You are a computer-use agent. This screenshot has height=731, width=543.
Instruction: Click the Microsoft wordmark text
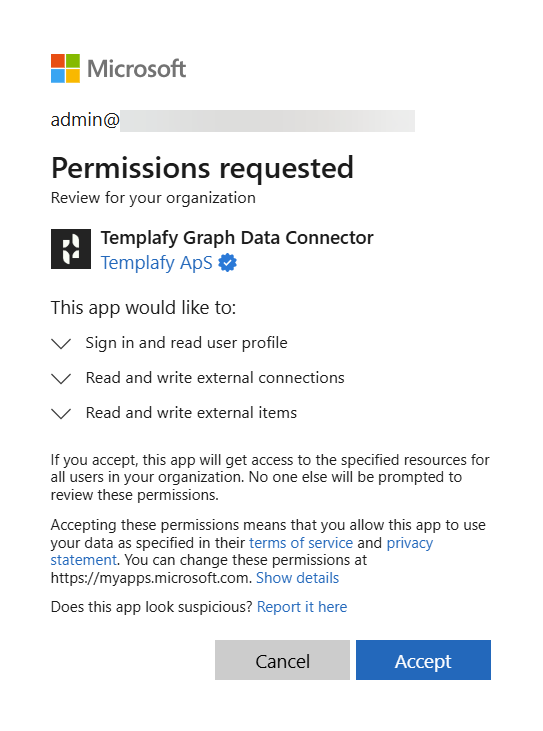[x=137, y=69]
